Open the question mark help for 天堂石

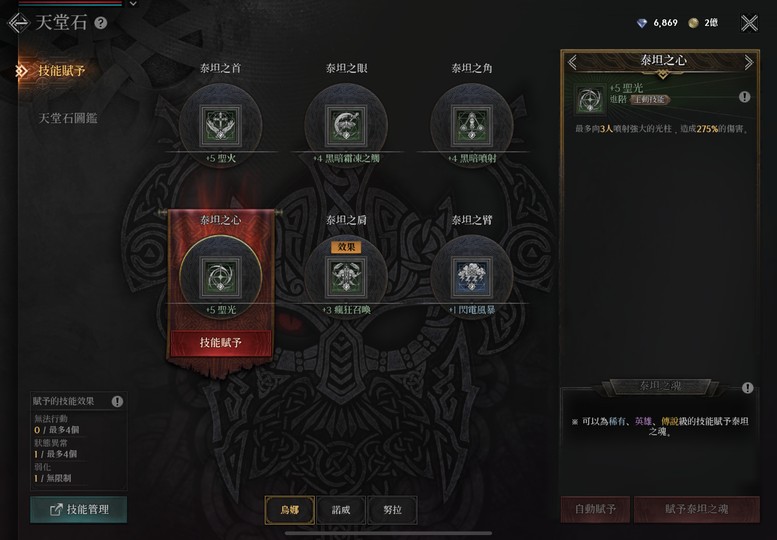(x=101, y=23)
